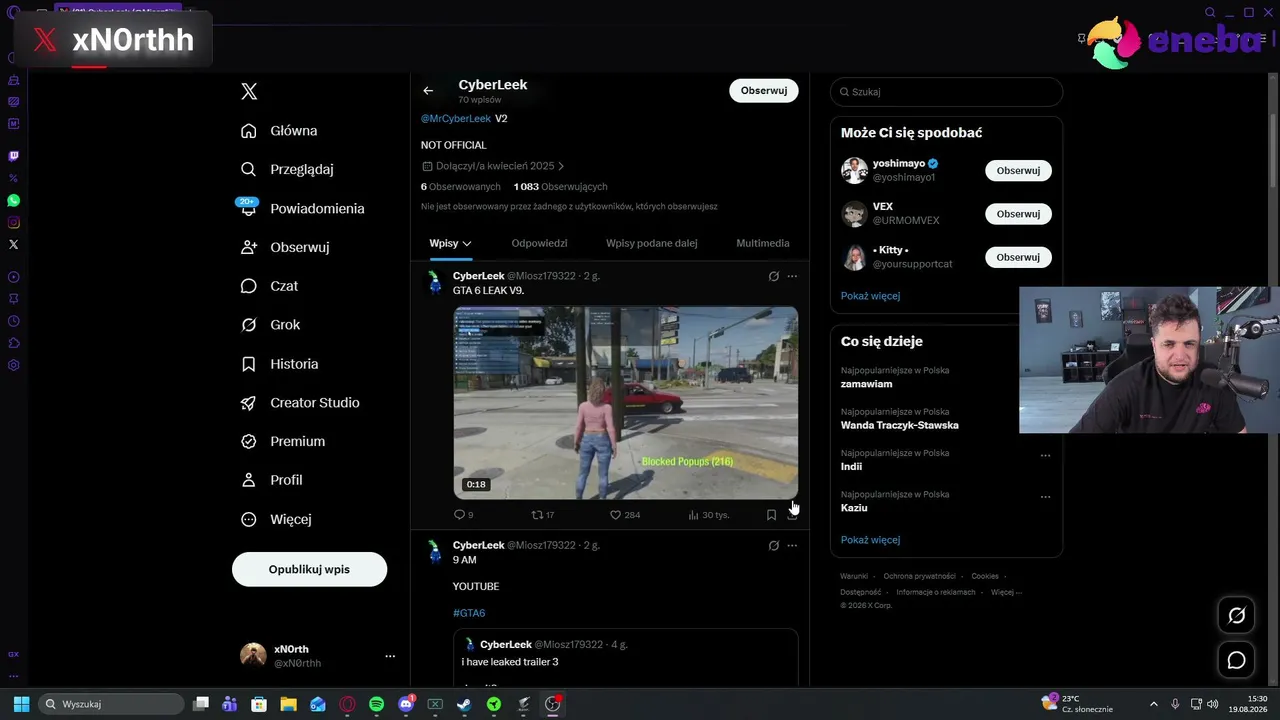Open Opera sidebar settings gear

click(14, 365)
